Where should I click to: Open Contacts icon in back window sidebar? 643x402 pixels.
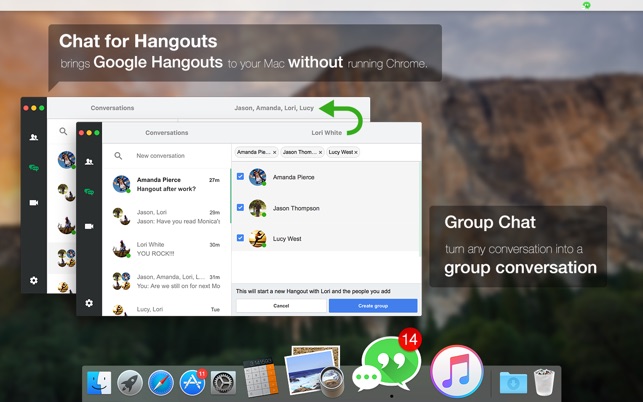34,137
